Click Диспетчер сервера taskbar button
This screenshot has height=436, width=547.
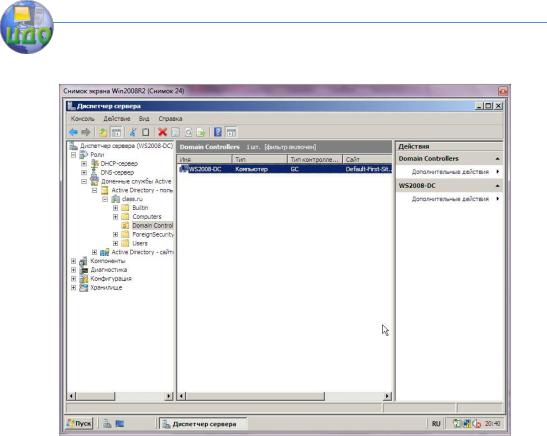pos(203,424)
